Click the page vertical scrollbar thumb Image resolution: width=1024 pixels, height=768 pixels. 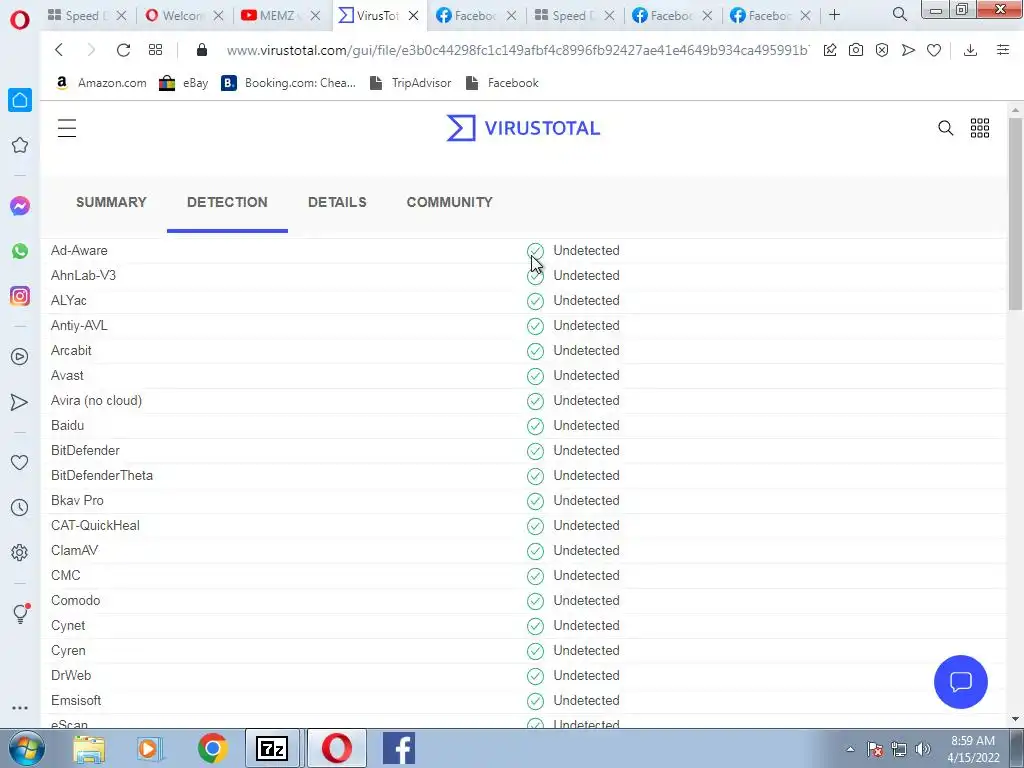click(1015, 214)
